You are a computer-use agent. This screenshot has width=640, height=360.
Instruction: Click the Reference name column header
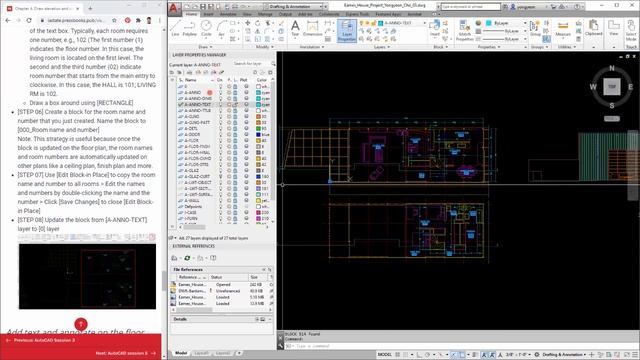pos(192,277)
